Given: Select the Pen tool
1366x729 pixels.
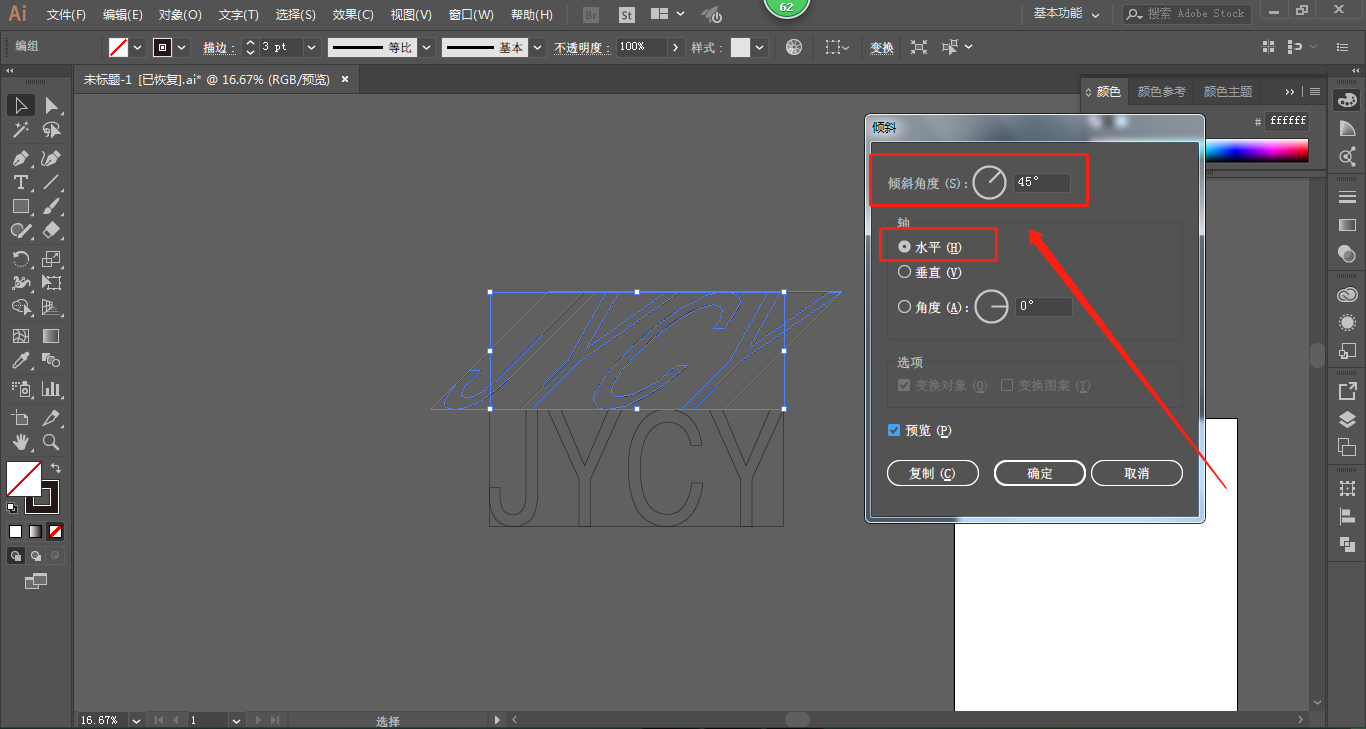Looking at the screenshot, I should point(21,158).
